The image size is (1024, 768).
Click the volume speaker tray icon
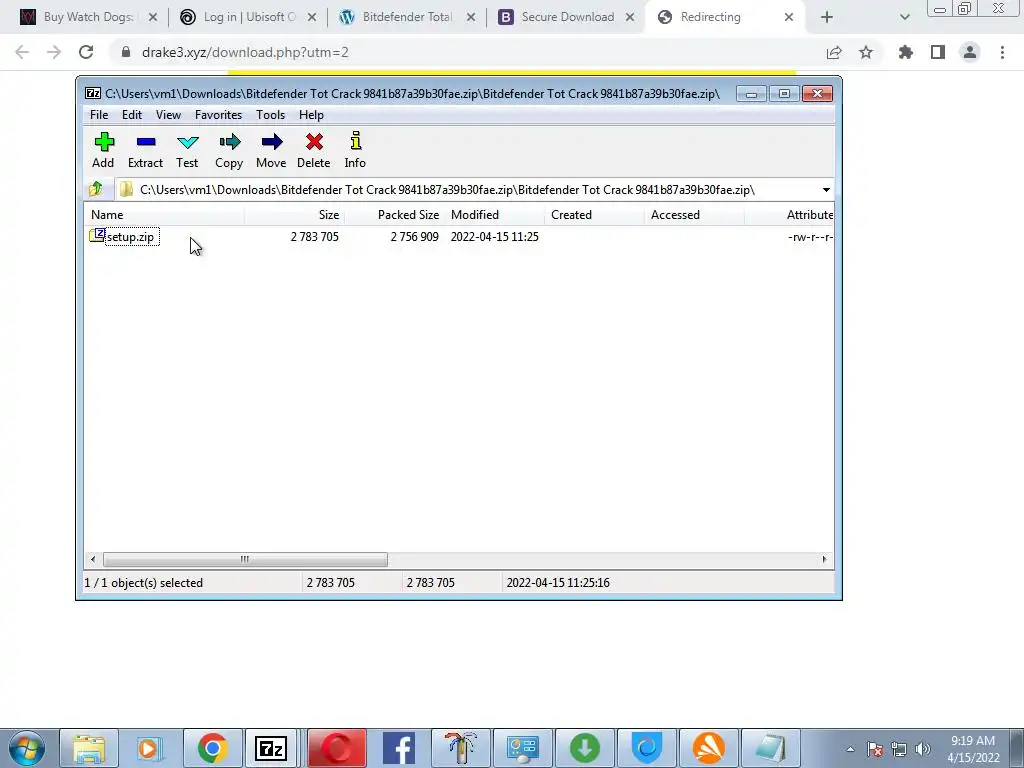(x=923, y=749)
